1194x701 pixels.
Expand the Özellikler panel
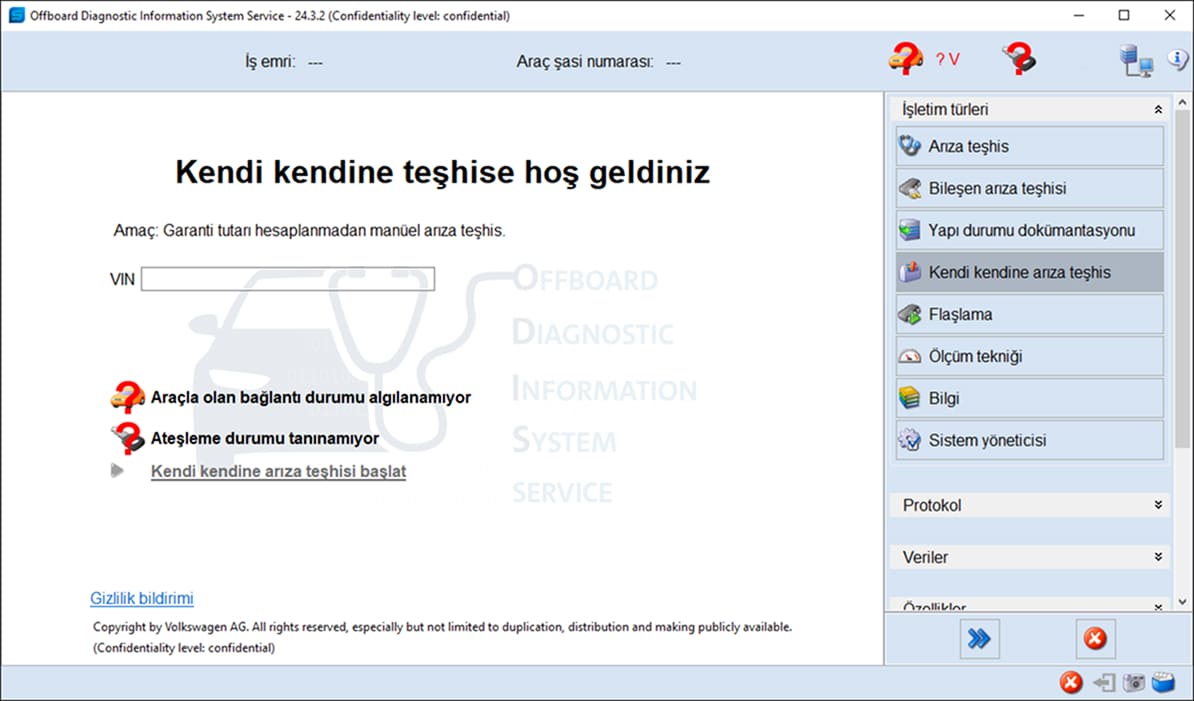coord(1157,607)
